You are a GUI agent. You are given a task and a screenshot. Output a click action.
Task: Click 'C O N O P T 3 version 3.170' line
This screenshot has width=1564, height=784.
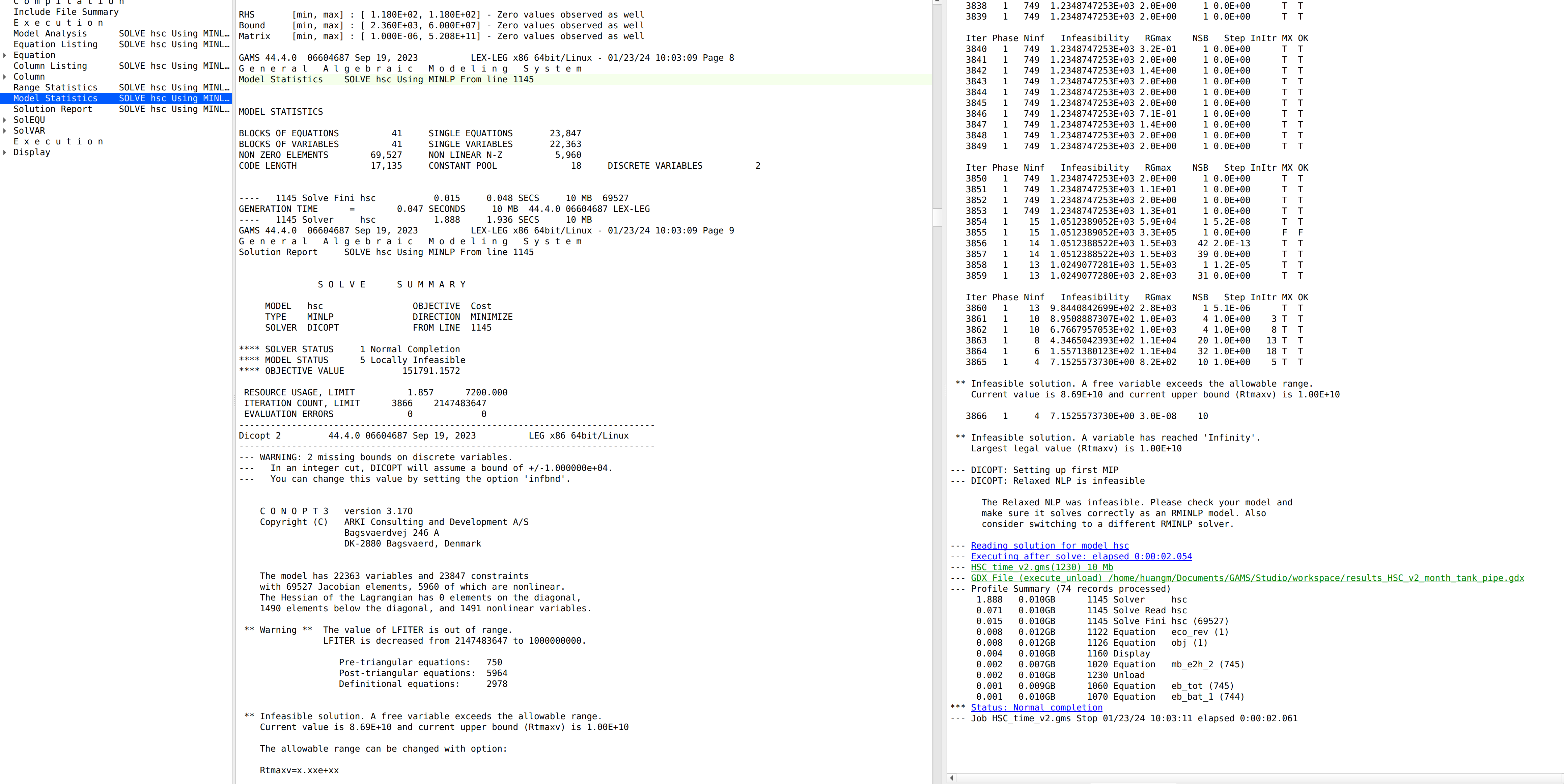(x=336, y=511)
